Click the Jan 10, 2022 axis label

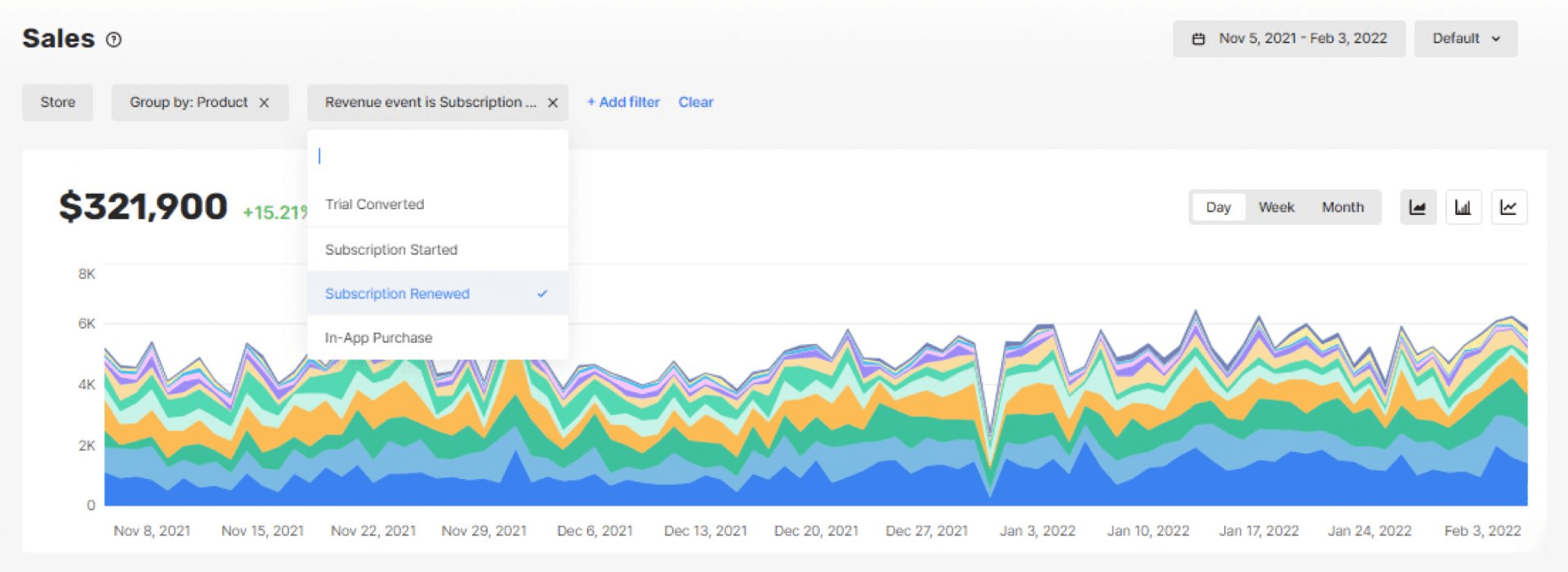[x=1148, y=531]
